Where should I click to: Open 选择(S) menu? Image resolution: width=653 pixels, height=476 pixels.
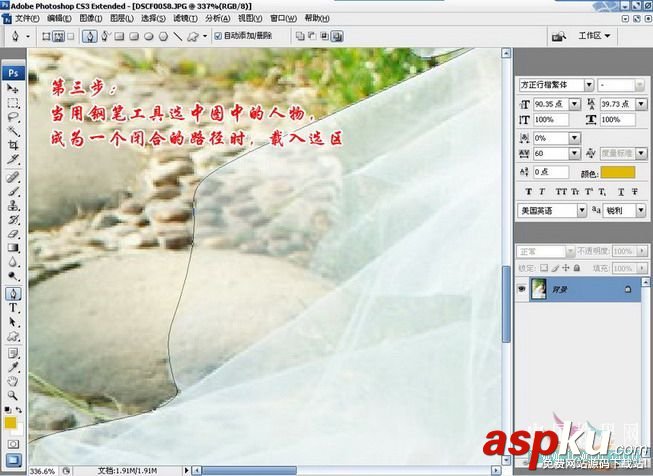tap(153, 18)
